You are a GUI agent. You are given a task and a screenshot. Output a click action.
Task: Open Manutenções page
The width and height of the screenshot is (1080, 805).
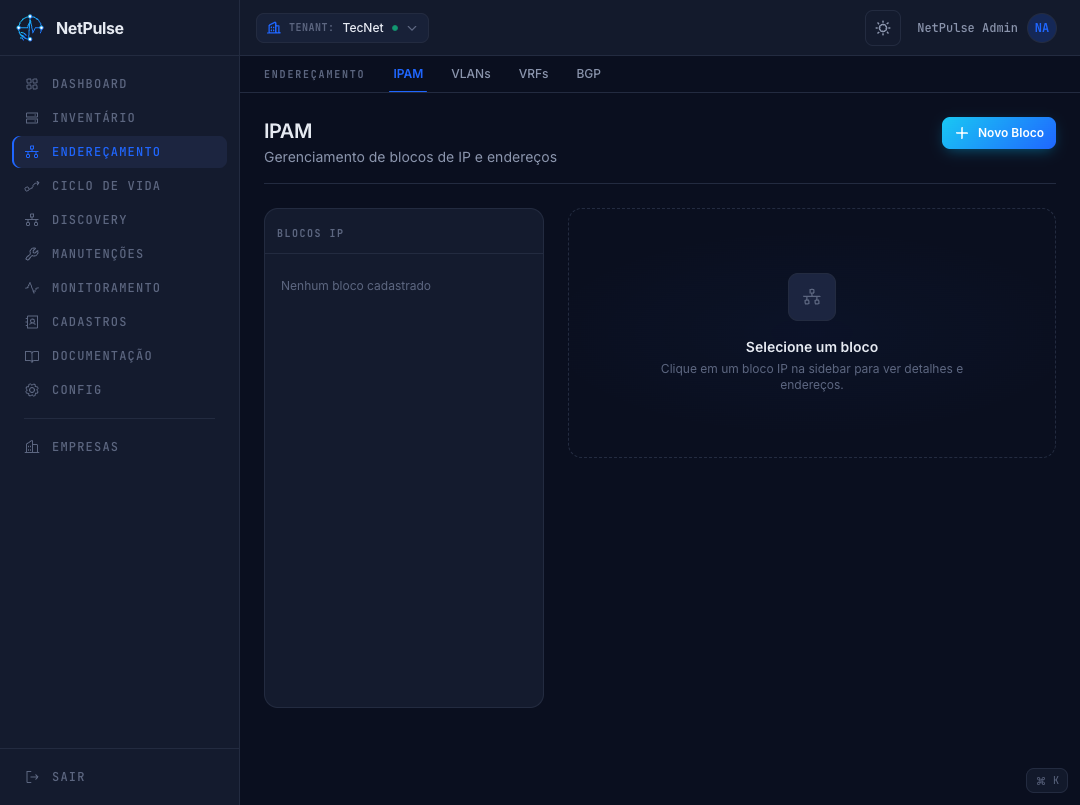point(120,254)
